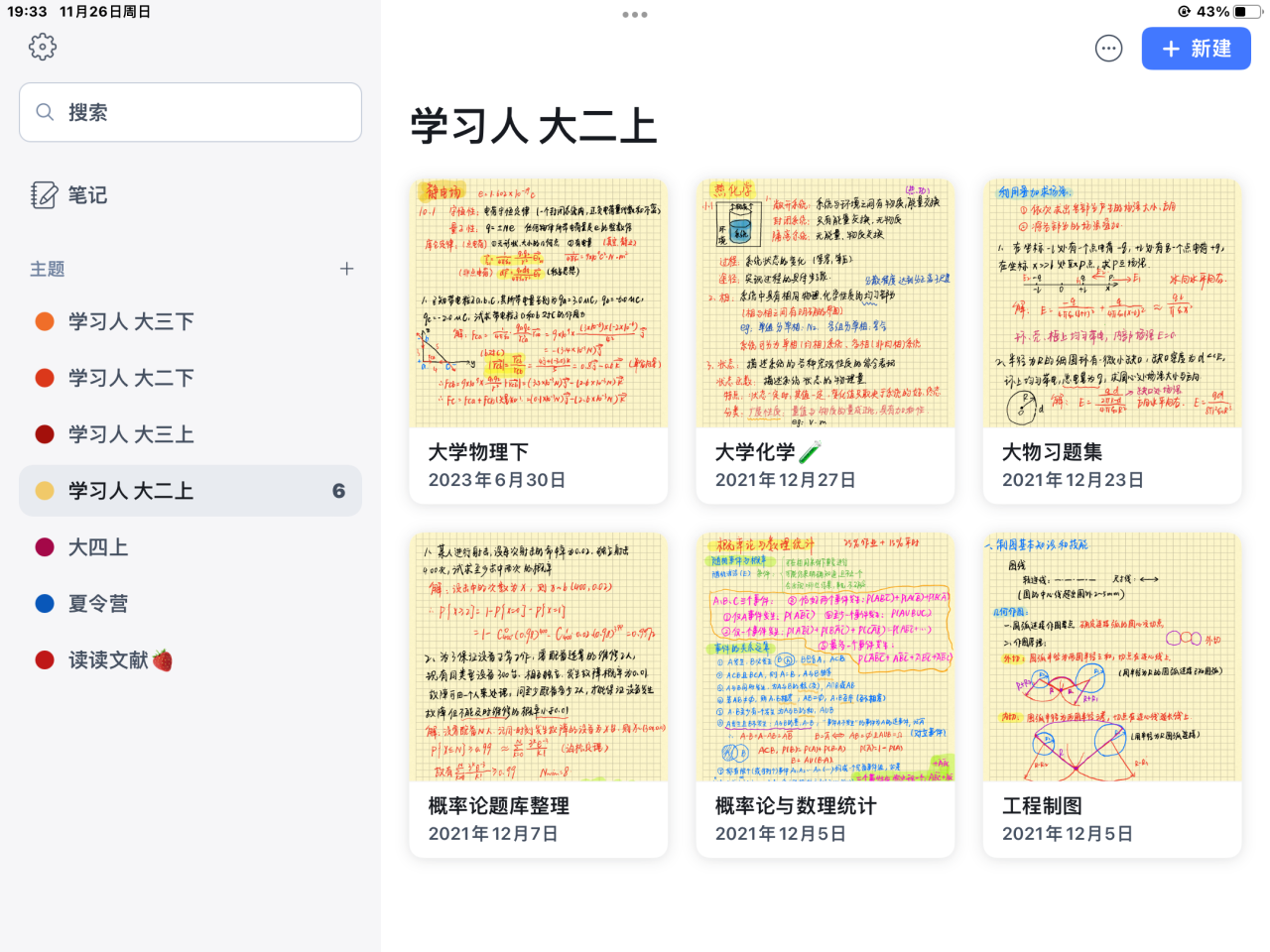Tap the 笔记 notes icon
This screenshot has width=1270, height=952.
(x=44, y=195)
